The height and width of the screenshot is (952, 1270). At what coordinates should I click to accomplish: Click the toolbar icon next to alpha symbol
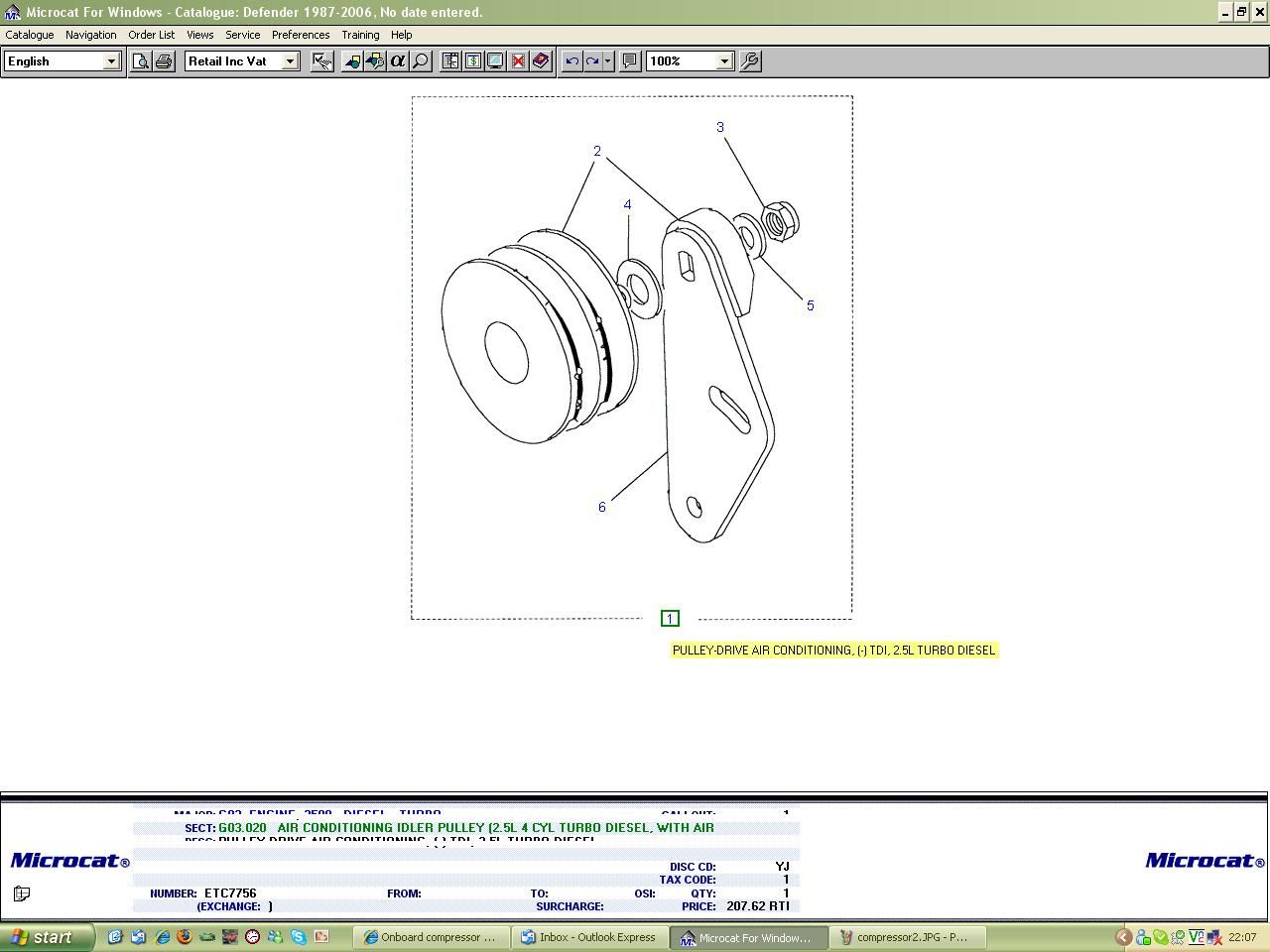[x=375, y=61]
